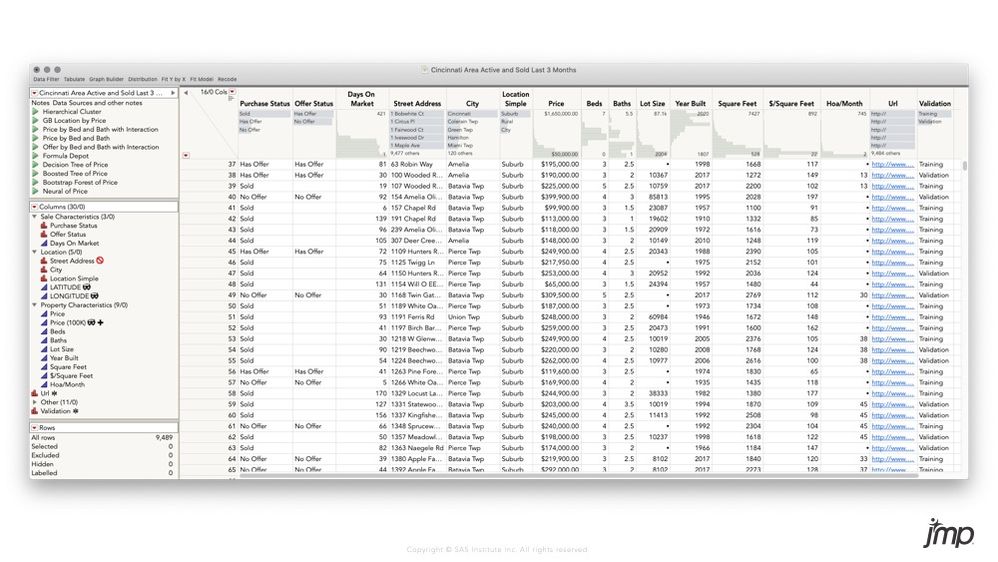Click the 'Union Twp' city cell
This screenshot has width=998, height=562.
point(464,317)
